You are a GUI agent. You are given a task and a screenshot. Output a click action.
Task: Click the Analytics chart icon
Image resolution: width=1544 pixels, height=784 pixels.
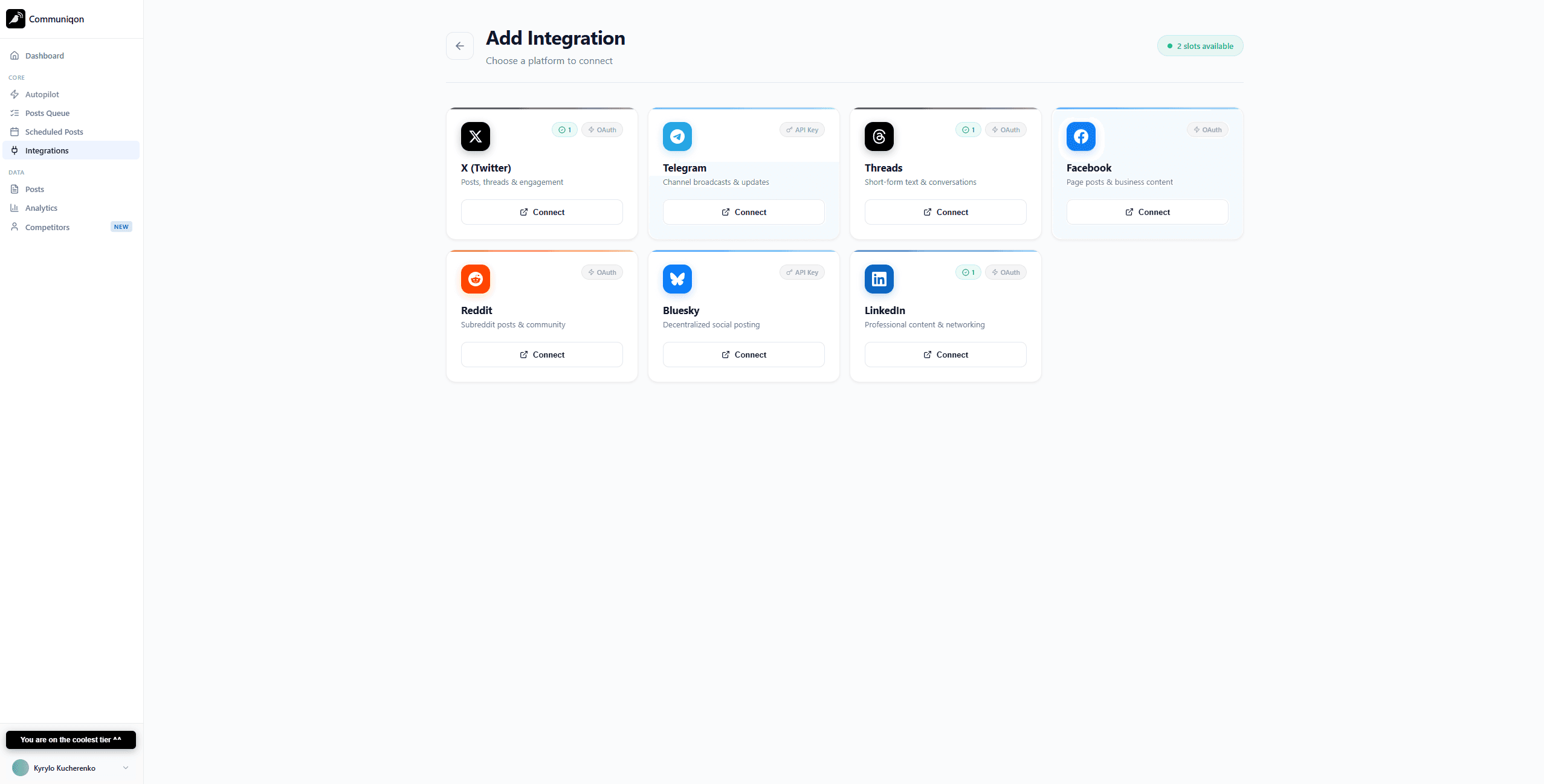(15, 208)
